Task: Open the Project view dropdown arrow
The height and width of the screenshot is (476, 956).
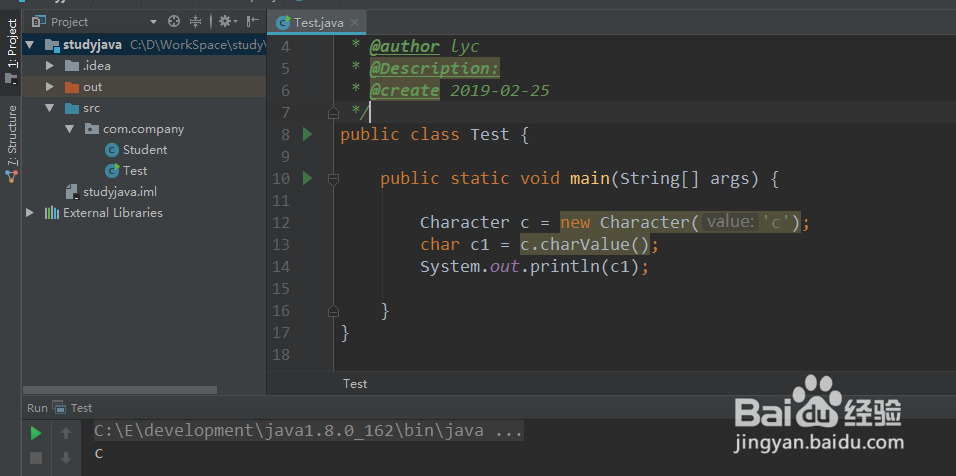Action: (153, 22)
